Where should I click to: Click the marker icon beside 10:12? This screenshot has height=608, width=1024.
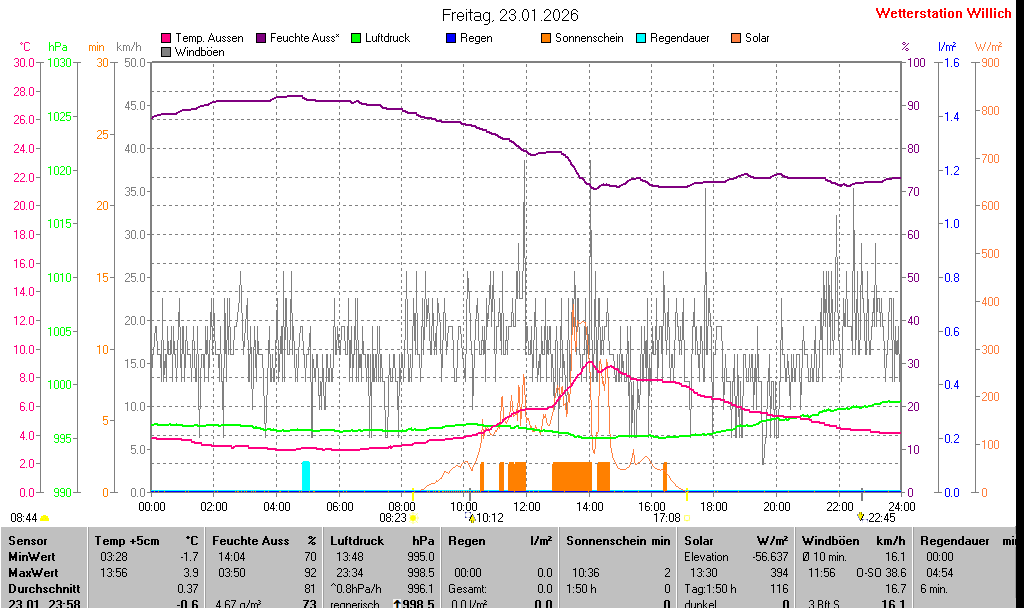click(471, 518)
